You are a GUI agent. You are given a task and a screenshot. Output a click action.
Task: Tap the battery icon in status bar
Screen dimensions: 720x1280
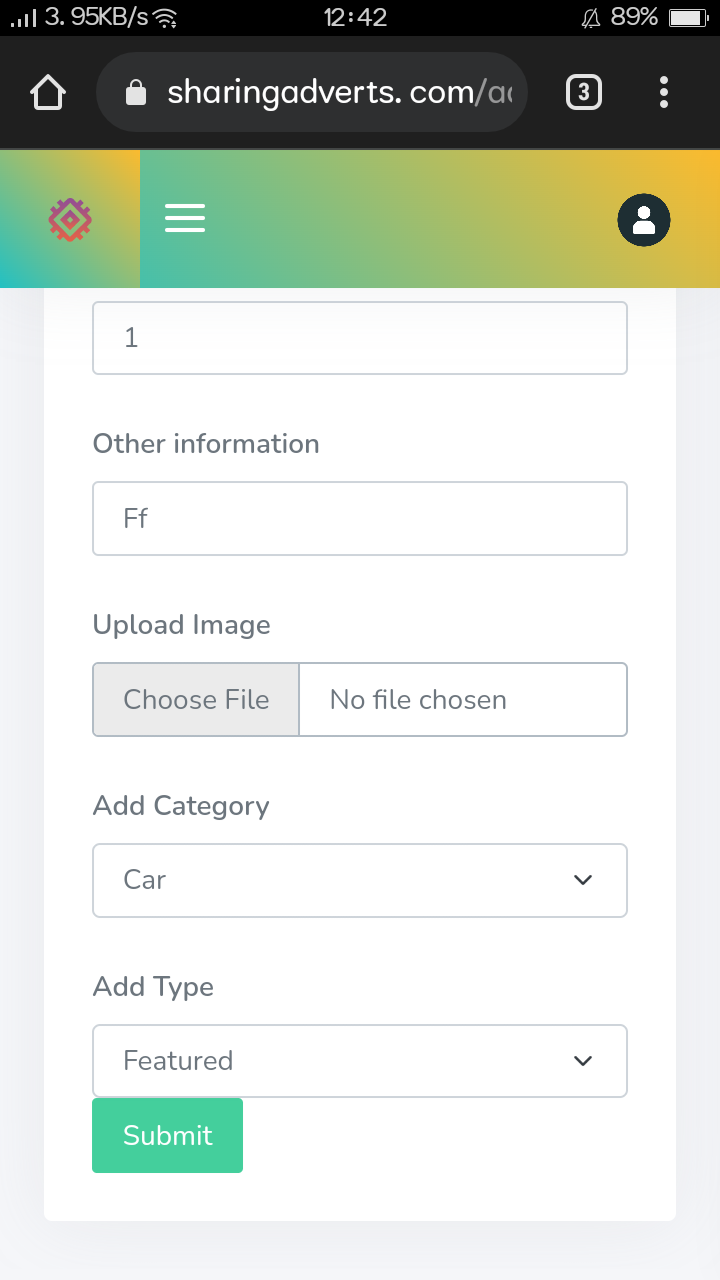point(689,17)
